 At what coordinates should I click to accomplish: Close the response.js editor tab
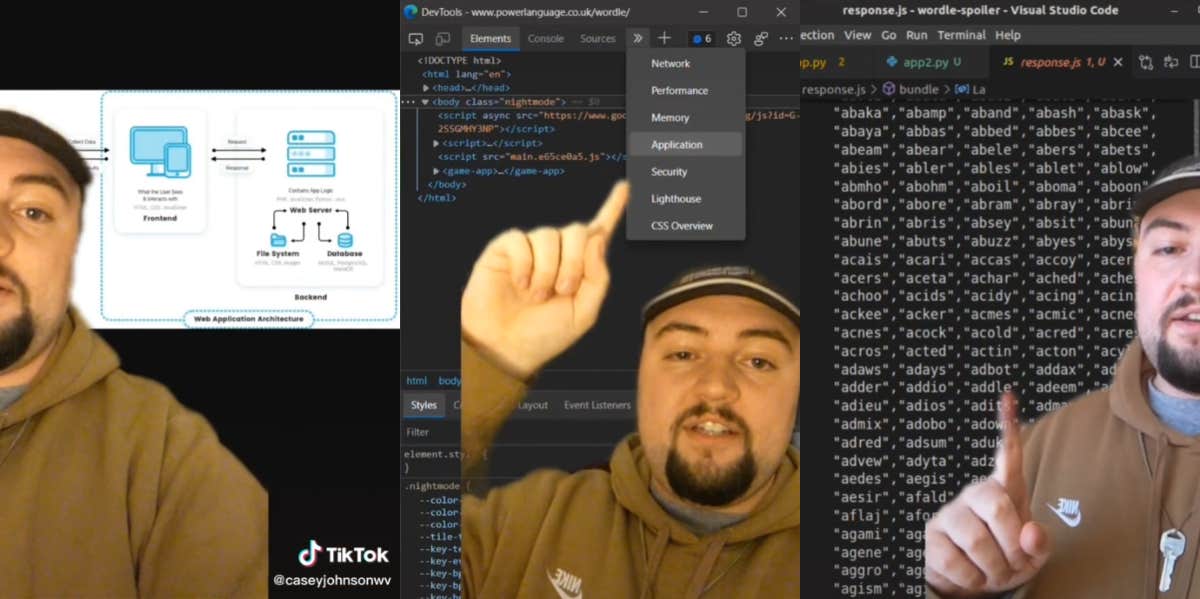tap(1118, 62)
